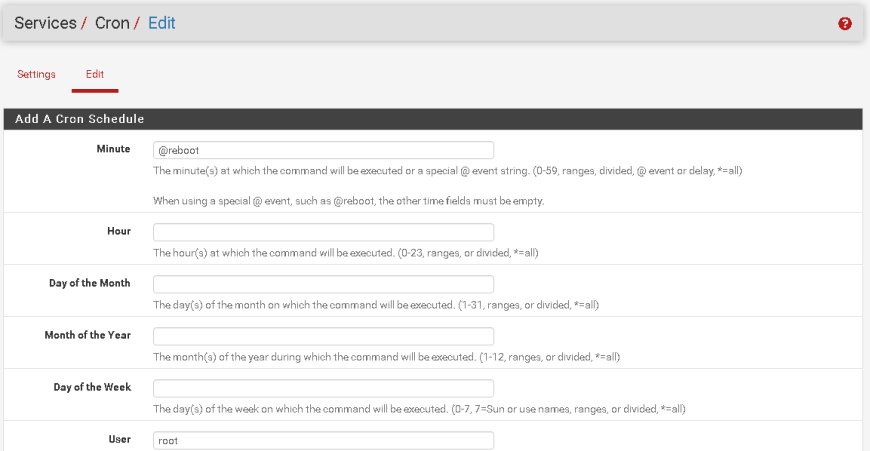Select the Edit tab
Screen dimensions: 870x451
click(x=95, y=74)
